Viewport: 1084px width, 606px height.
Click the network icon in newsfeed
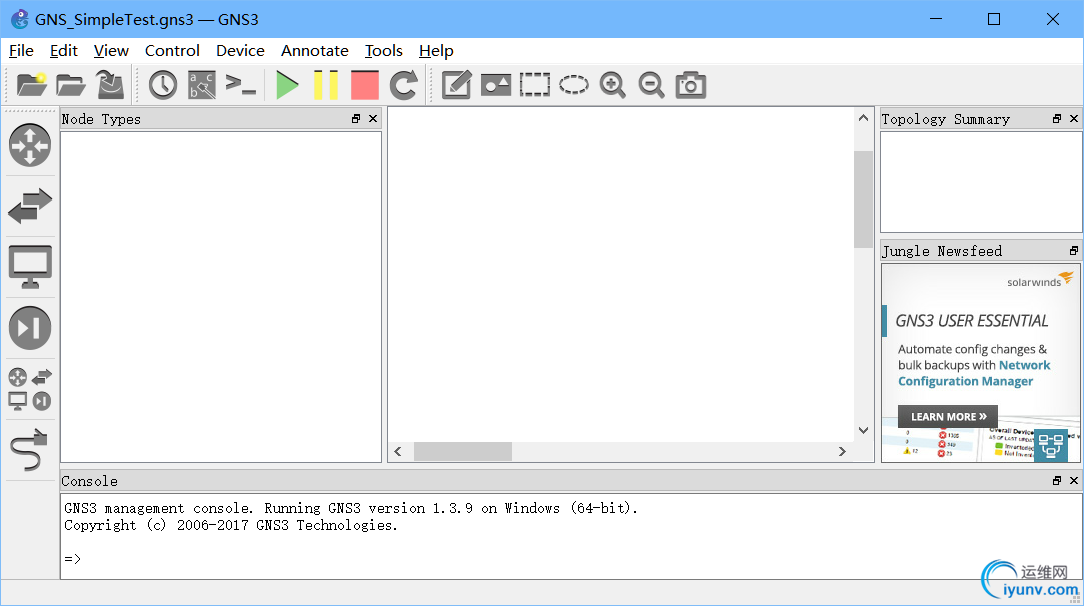1051,445
